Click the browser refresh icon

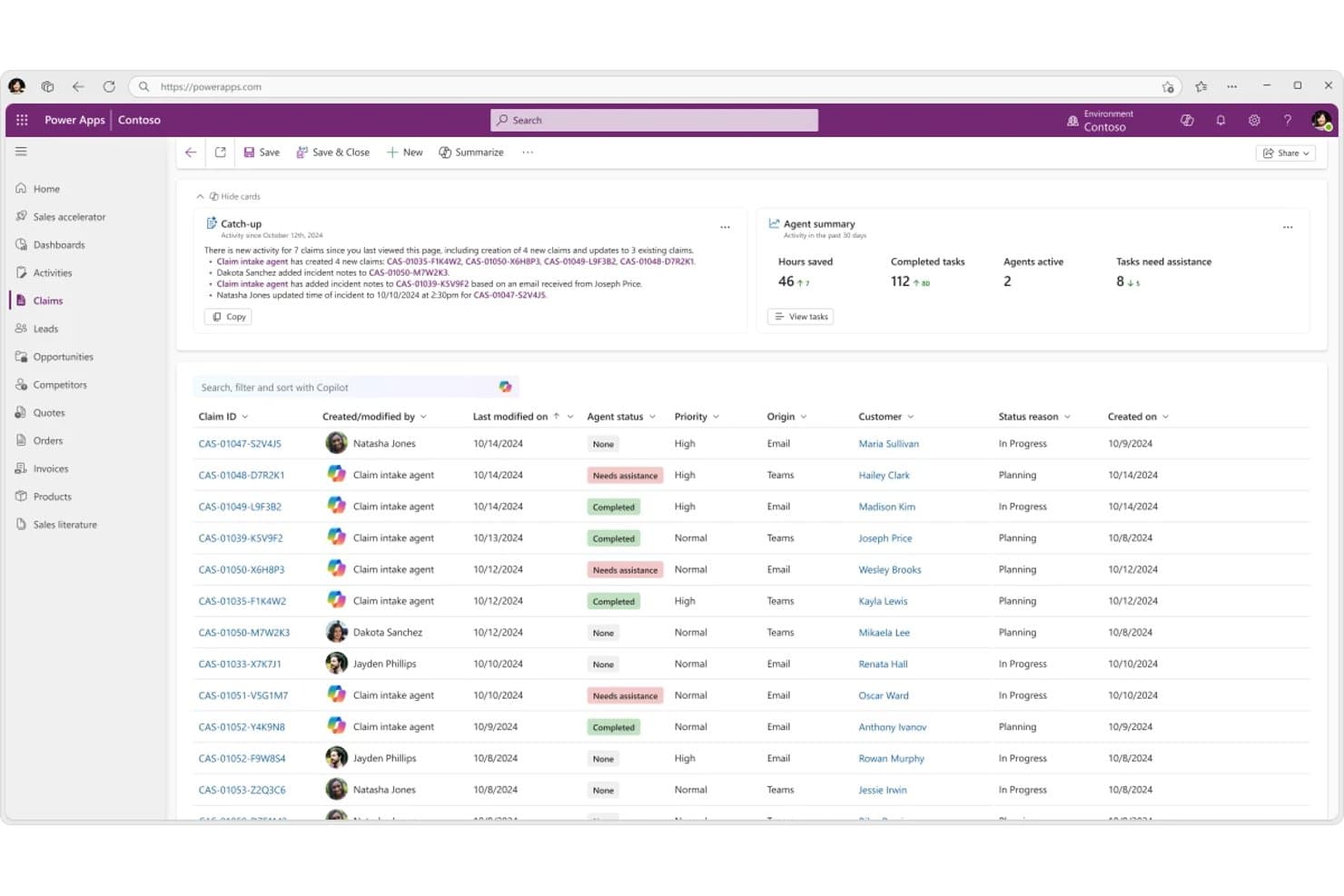click(x=109, y=86)
